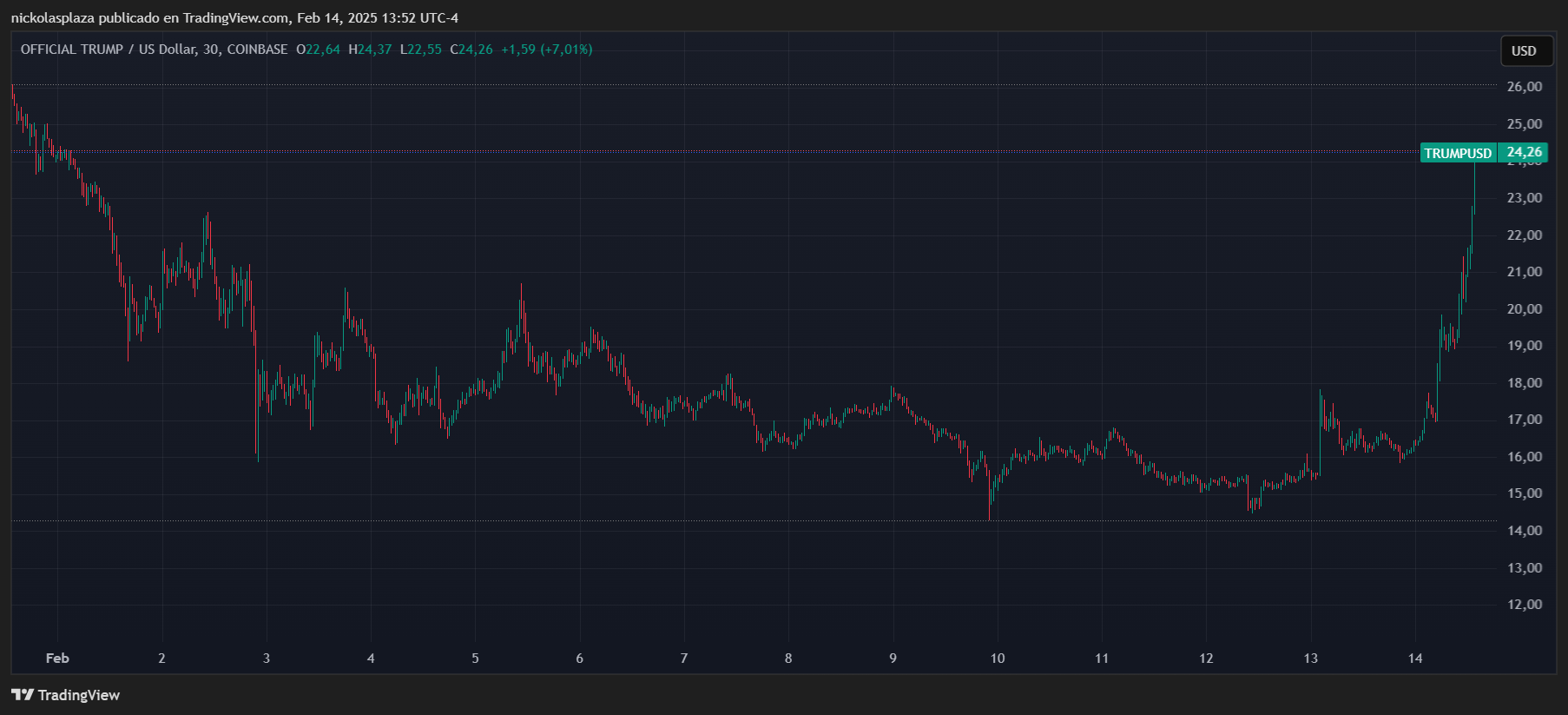The height and width of the screenshot is (715, 1568).
Task: Click the low value L22,55
Action: pos(421,50)
